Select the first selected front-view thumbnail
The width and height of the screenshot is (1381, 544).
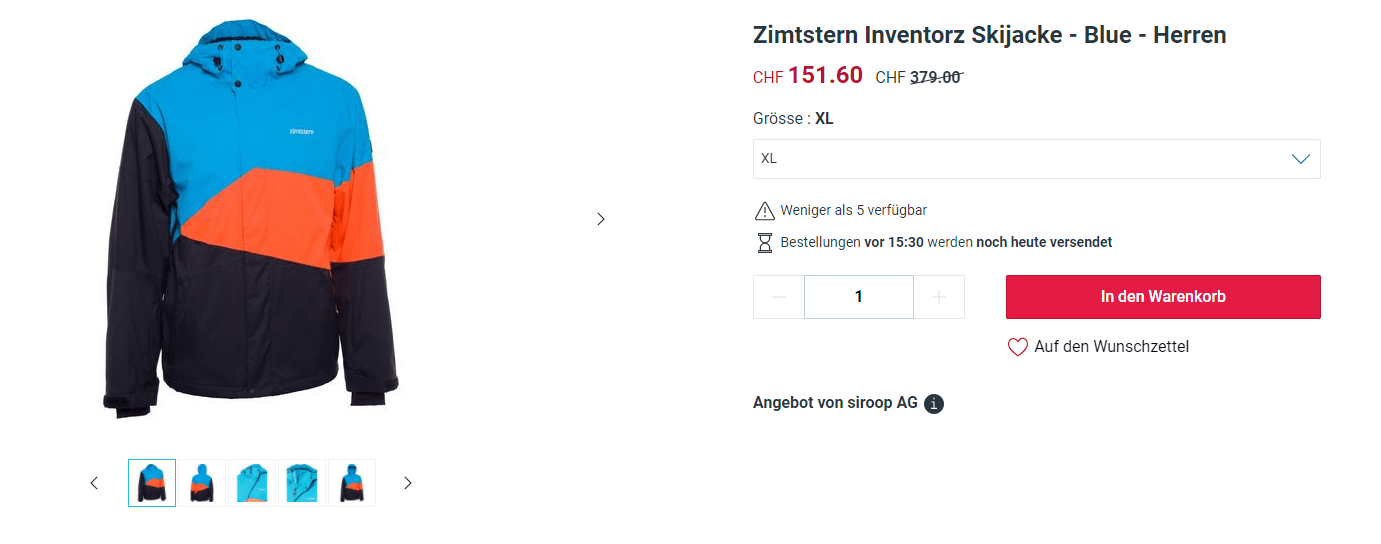point(152,483)
